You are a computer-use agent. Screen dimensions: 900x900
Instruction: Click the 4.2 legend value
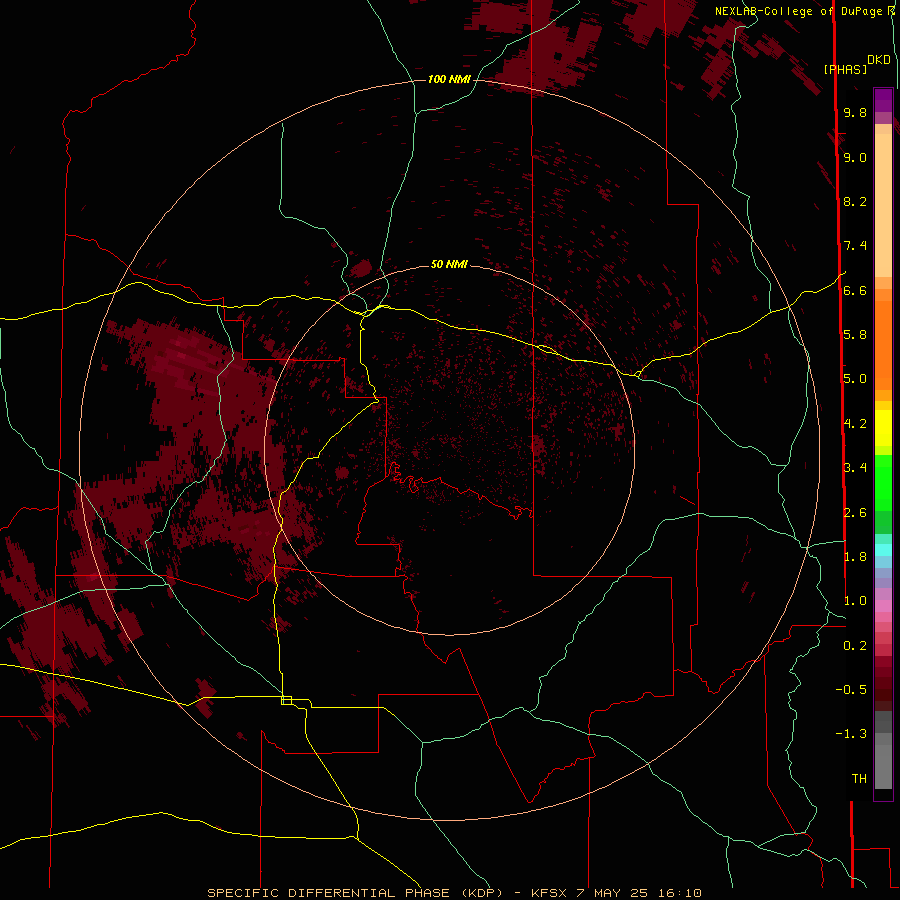click(855, 424)
